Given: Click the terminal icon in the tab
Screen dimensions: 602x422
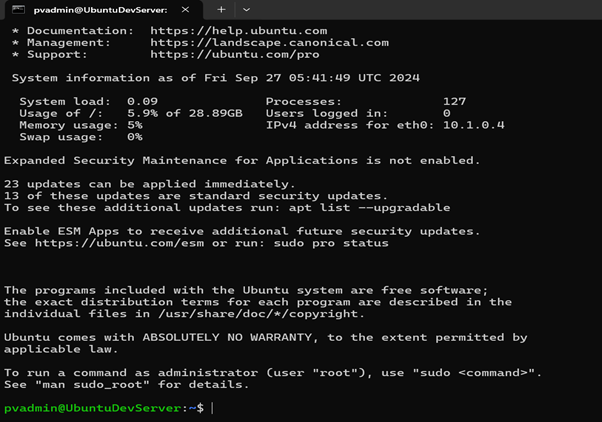Looking at the screenshot, I should [18, 10].
